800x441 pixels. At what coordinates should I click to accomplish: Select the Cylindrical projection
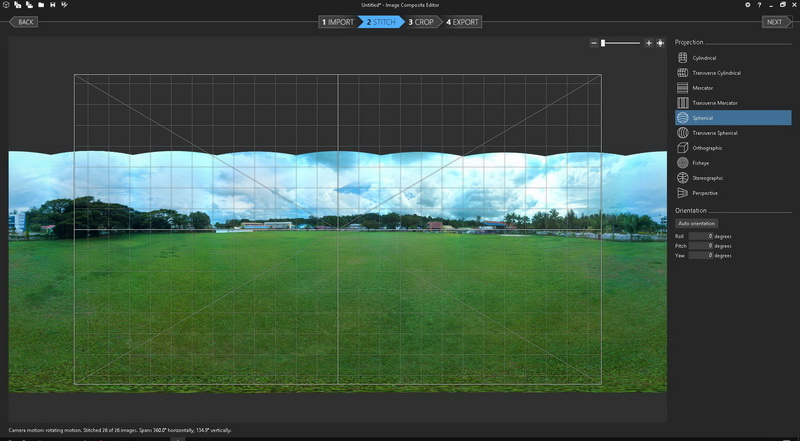(x=733, y=58)
